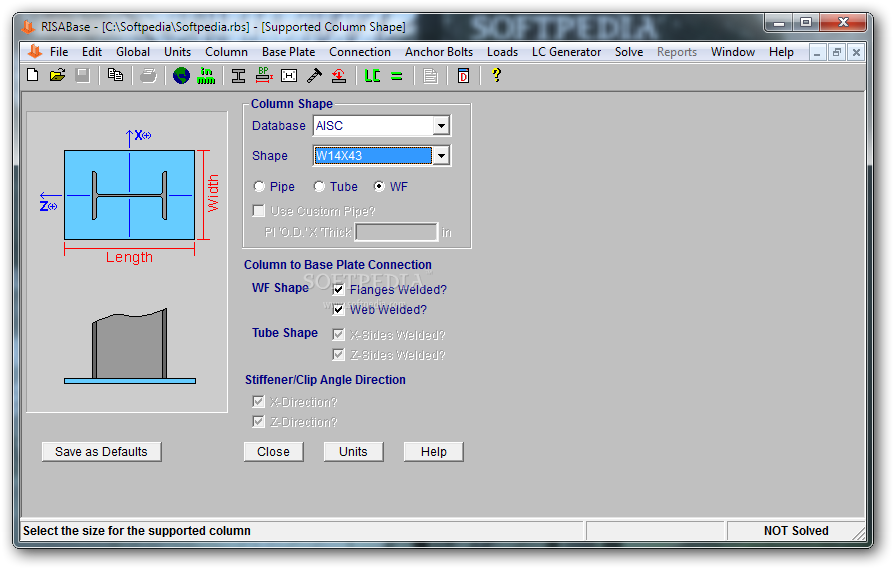Viewport: 894px width, 569px height.
Task: Click the I-beam column shape icon
Action: pyautogui.click(x=238, y=75)
